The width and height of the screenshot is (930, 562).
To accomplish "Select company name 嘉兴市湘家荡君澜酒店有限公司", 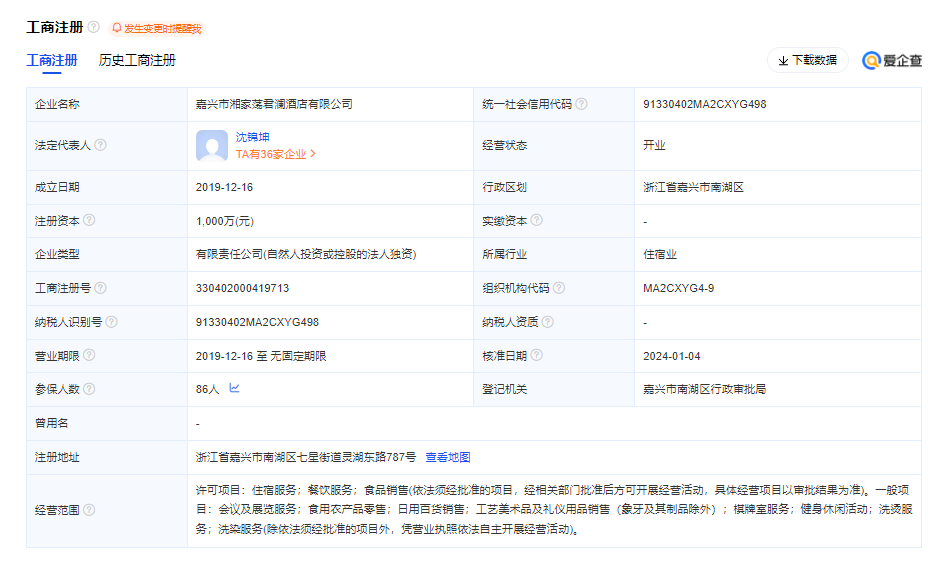I will tap(274, 104).
